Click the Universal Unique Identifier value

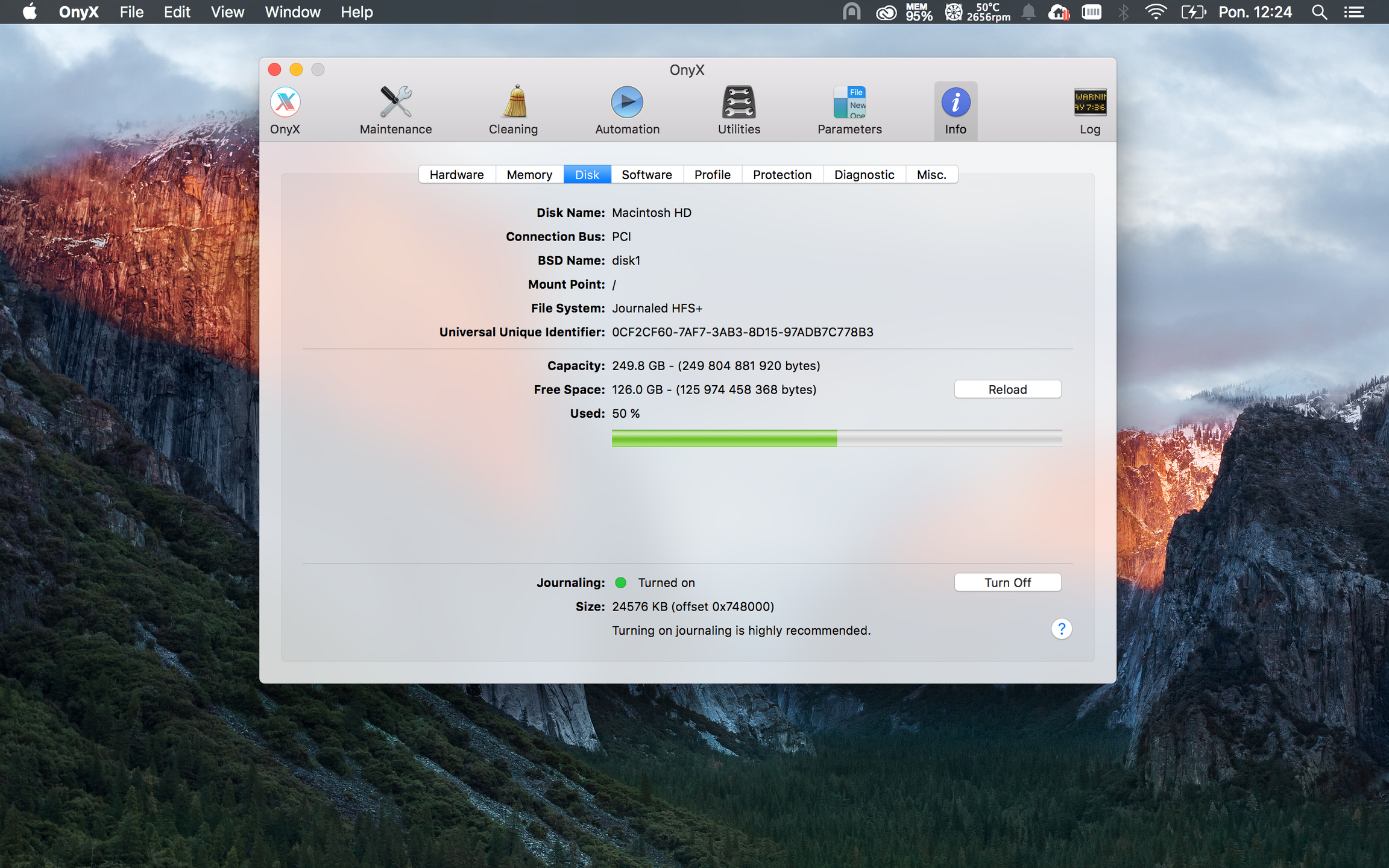[743, 332]
